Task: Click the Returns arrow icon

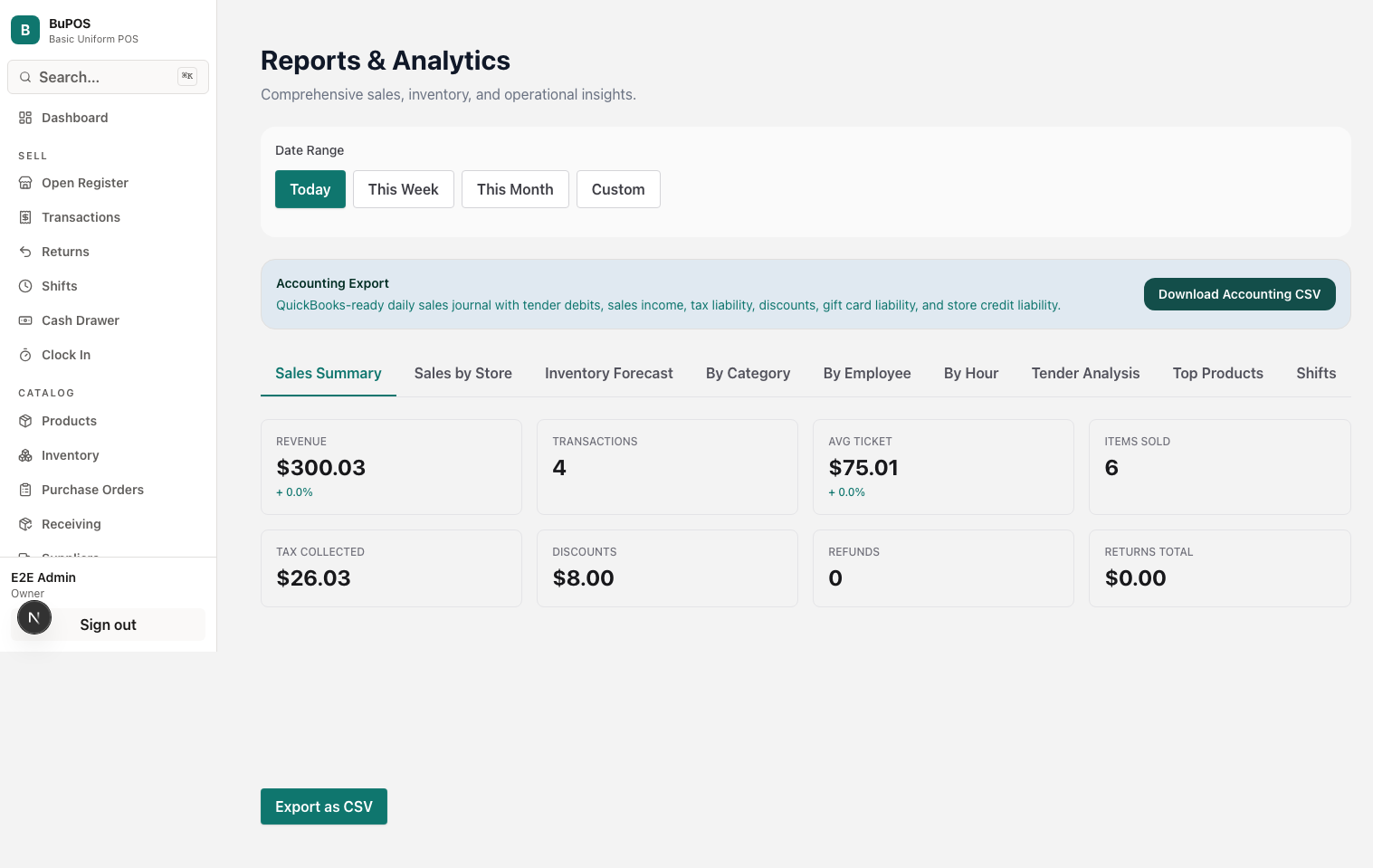Action: [25, 252]
